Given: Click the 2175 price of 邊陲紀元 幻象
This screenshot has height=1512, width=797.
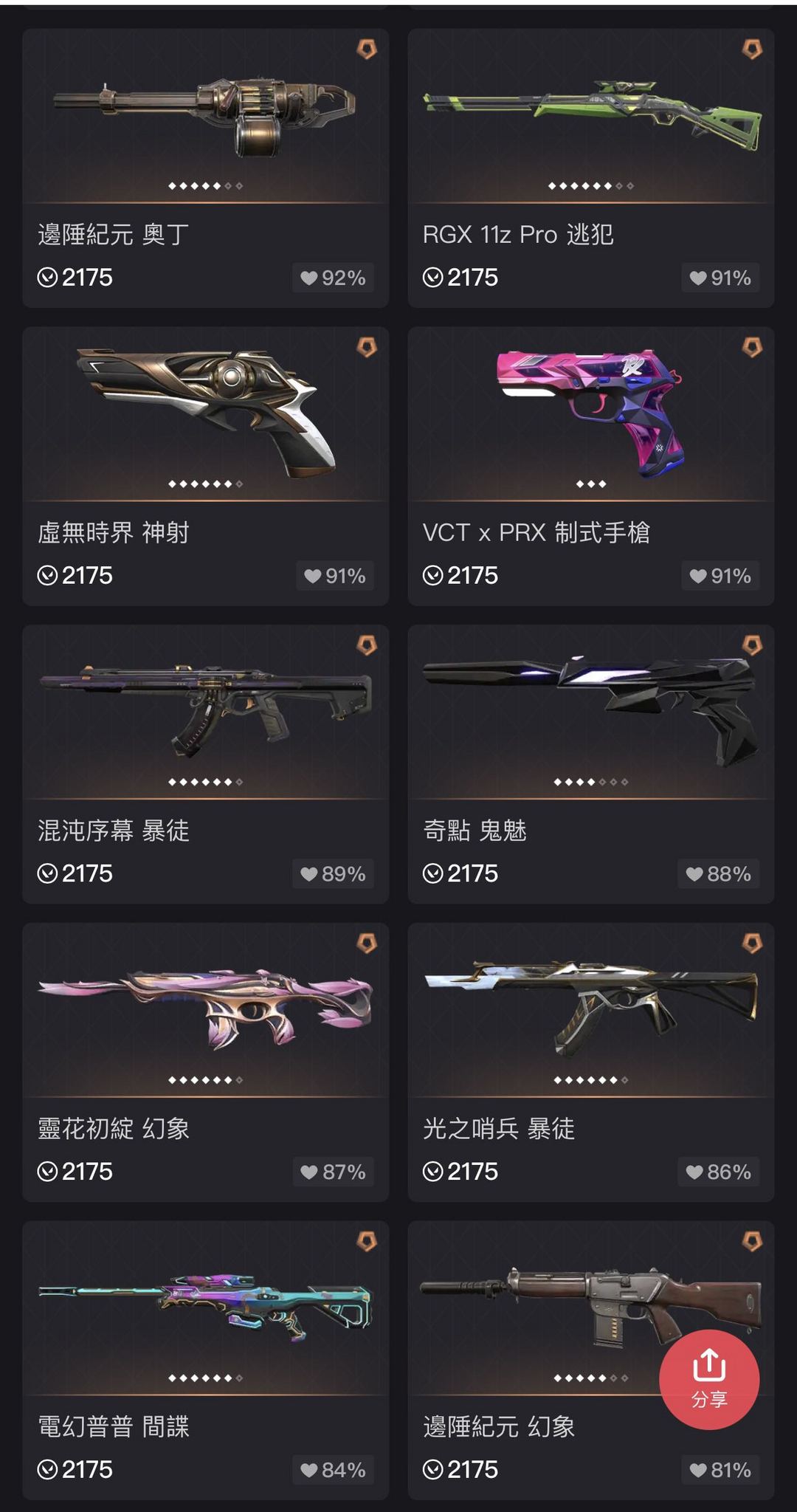Looking at the screenshot, I should (472, 1470).
